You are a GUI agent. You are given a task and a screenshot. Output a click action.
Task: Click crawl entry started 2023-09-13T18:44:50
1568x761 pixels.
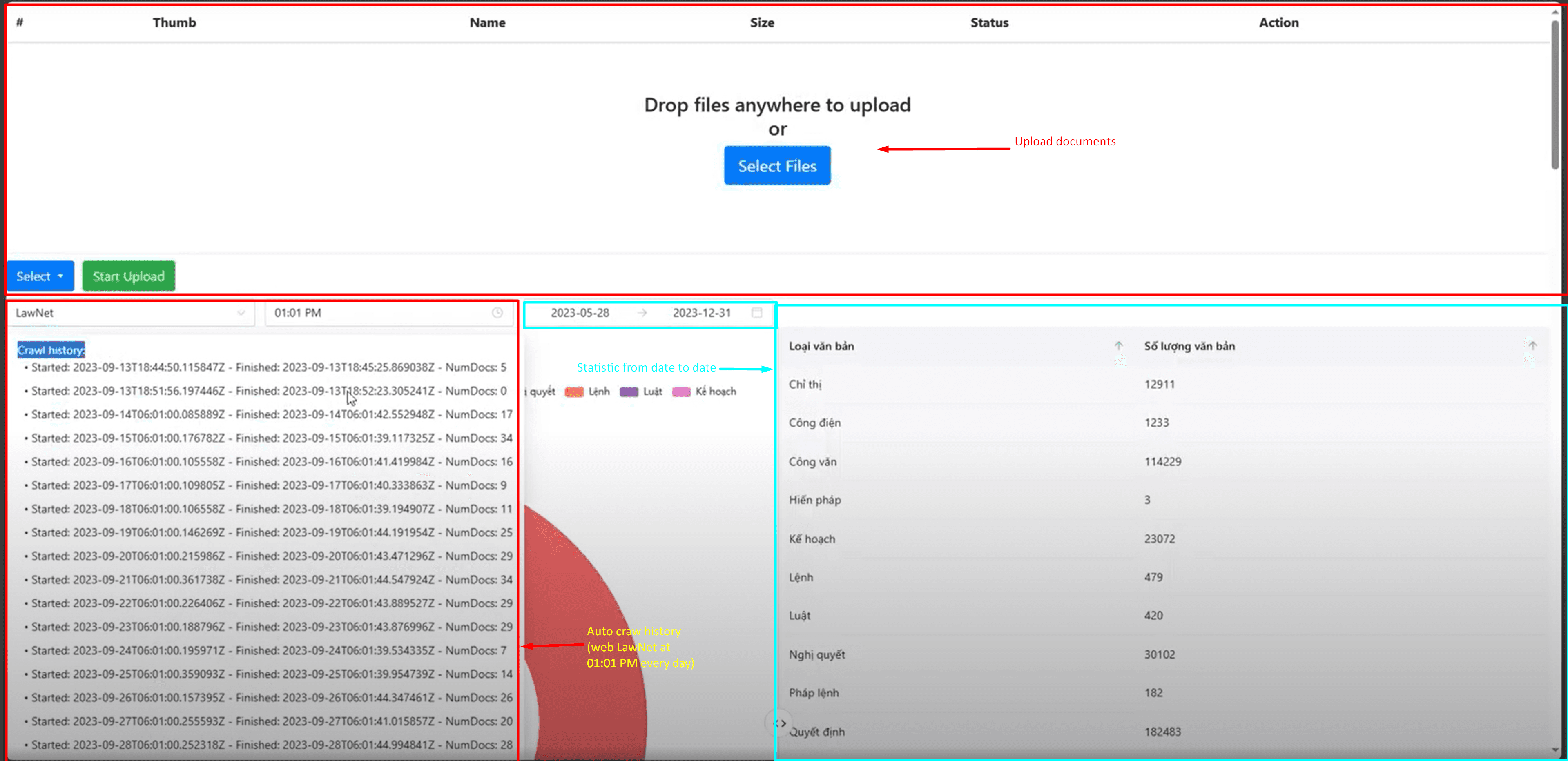coord(268,367)
